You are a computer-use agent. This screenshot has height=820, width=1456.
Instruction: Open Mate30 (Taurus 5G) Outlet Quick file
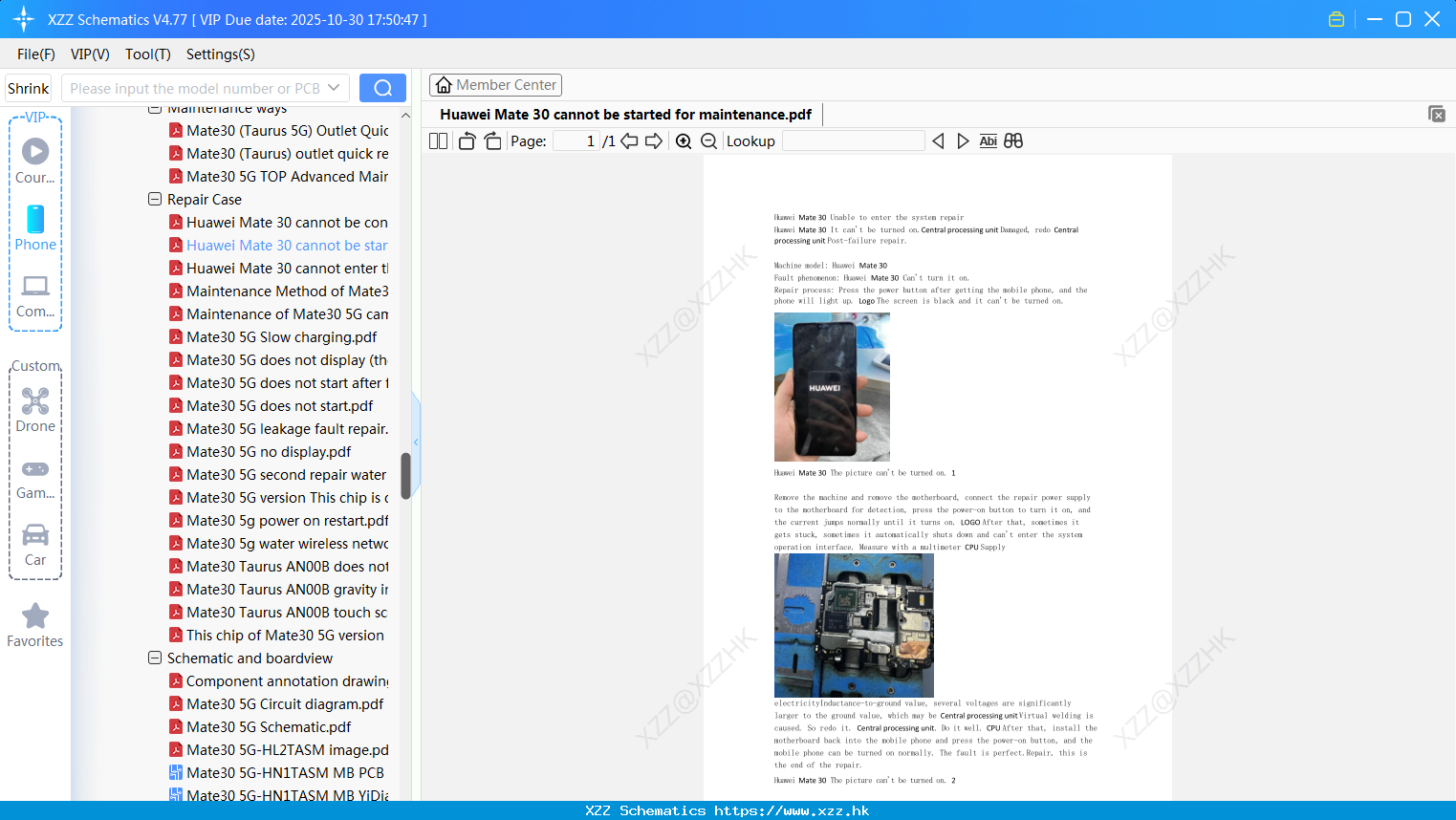[279, 131]
